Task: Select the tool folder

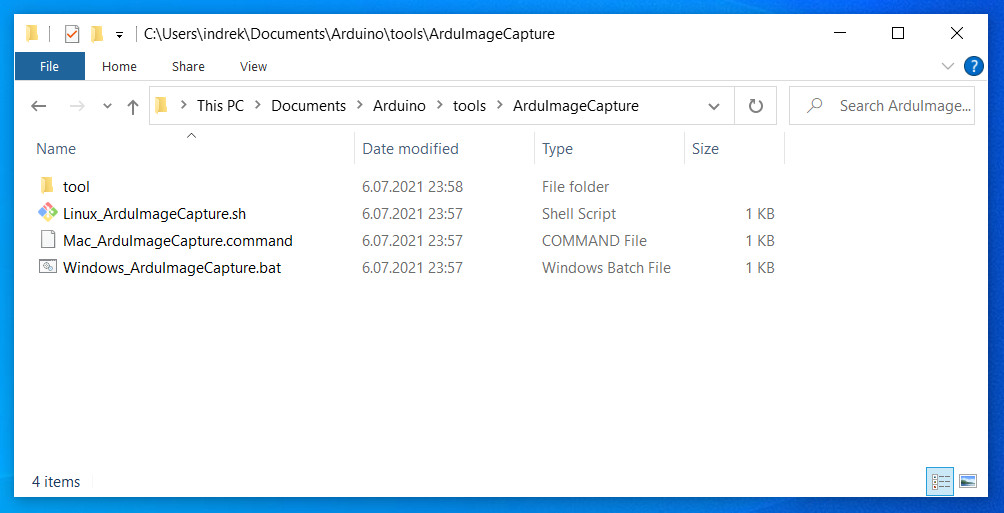Action: (x=76, y=187)
